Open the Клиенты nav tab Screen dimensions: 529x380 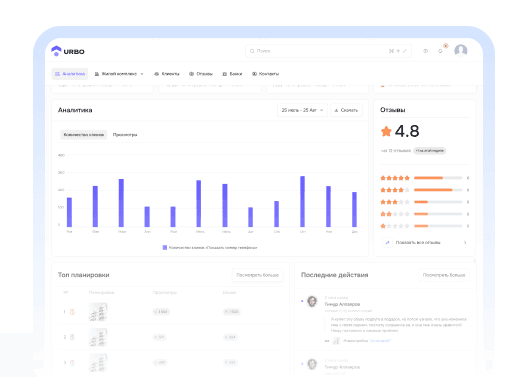coord(167,74)
